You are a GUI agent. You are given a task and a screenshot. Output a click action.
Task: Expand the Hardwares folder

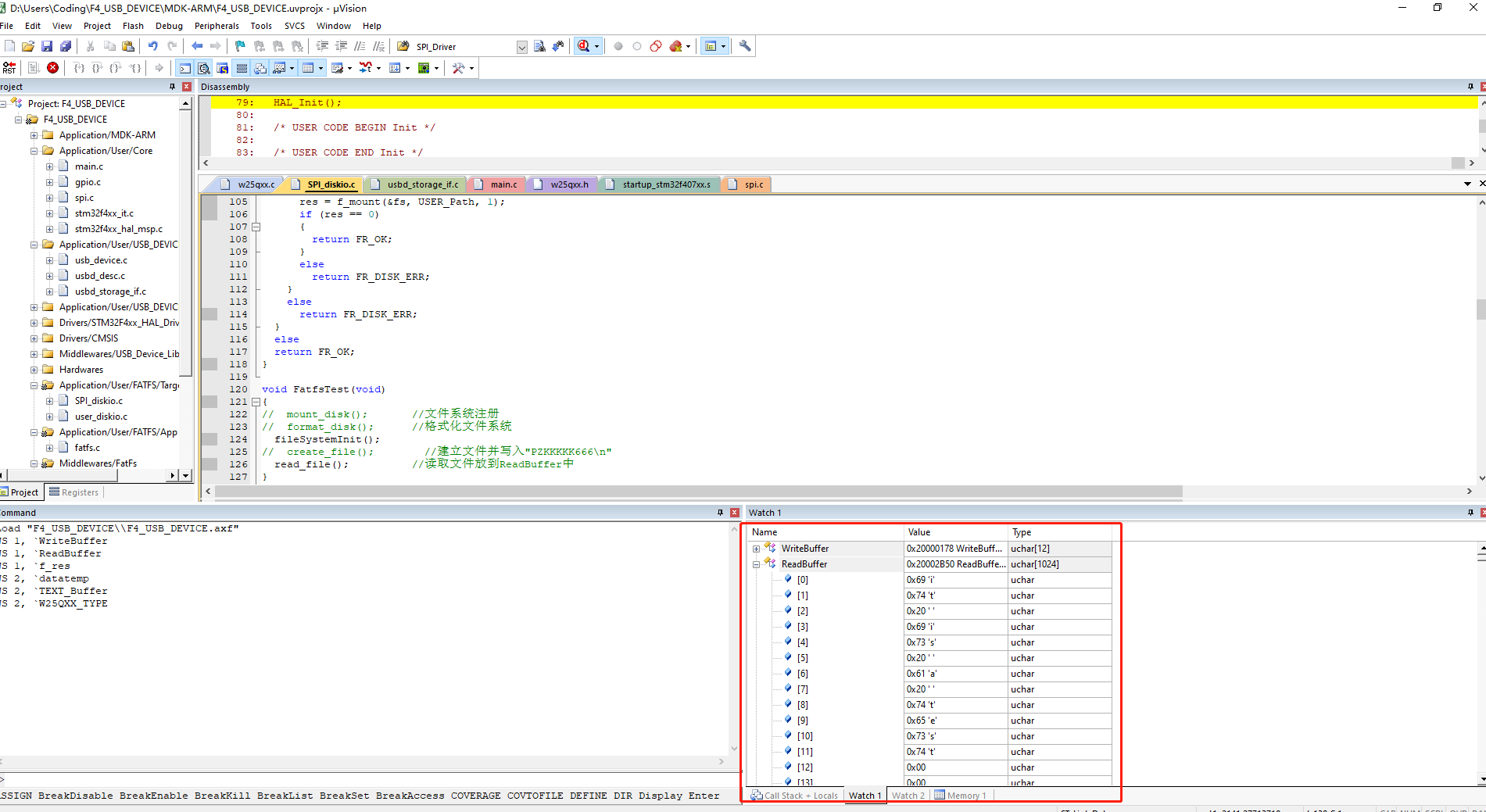[34, 370]
